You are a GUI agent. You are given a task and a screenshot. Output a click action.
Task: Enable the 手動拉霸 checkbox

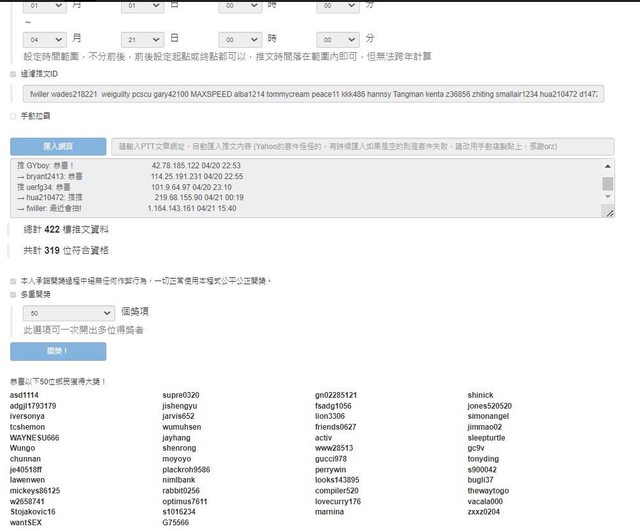click(13, 116)
